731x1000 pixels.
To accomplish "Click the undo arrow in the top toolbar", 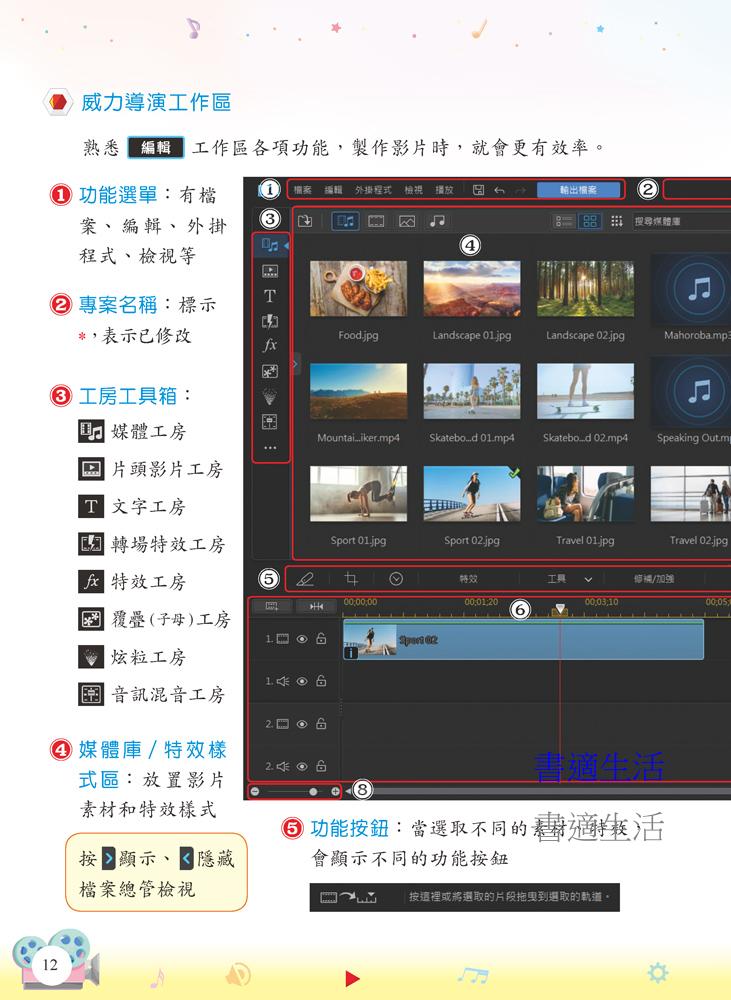I will click(x=499, y=190).
